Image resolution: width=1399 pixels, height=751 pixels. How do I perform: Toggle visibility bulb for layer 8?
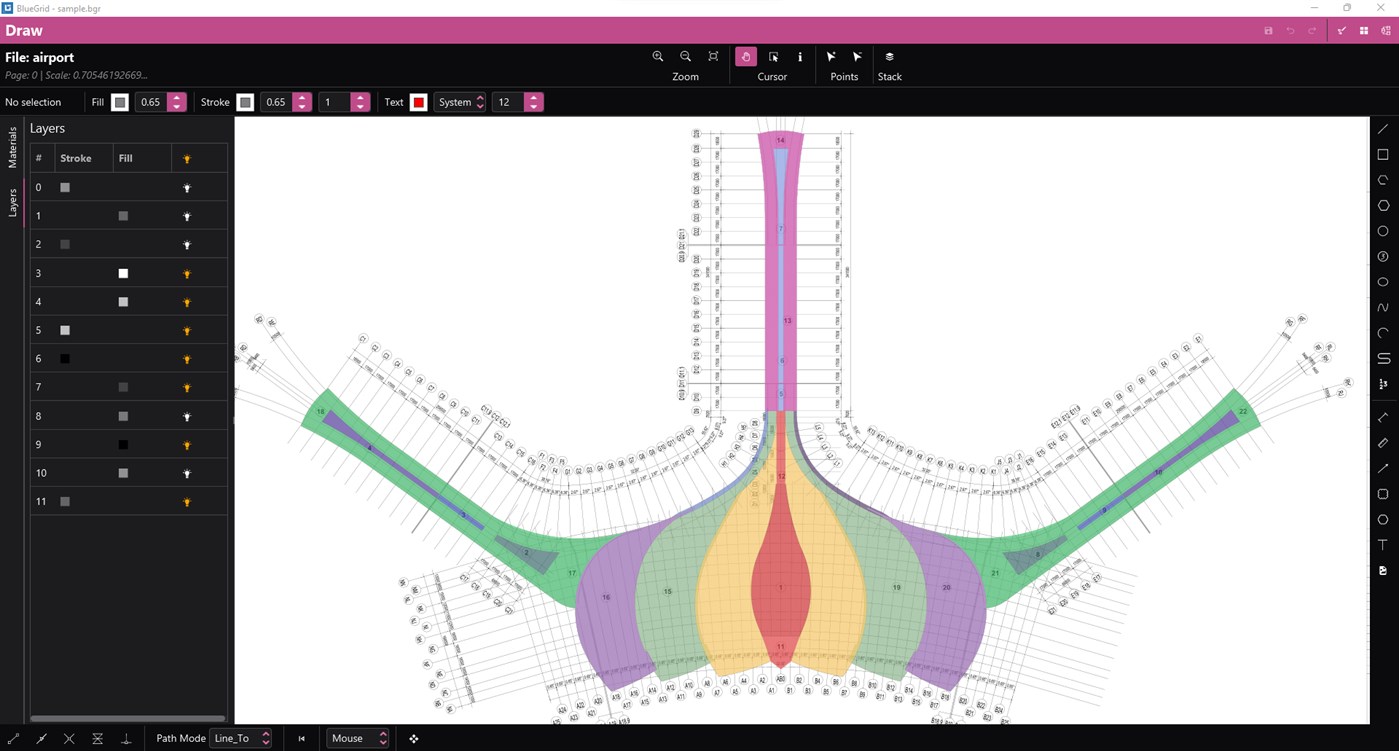click(x=186, y=416)
